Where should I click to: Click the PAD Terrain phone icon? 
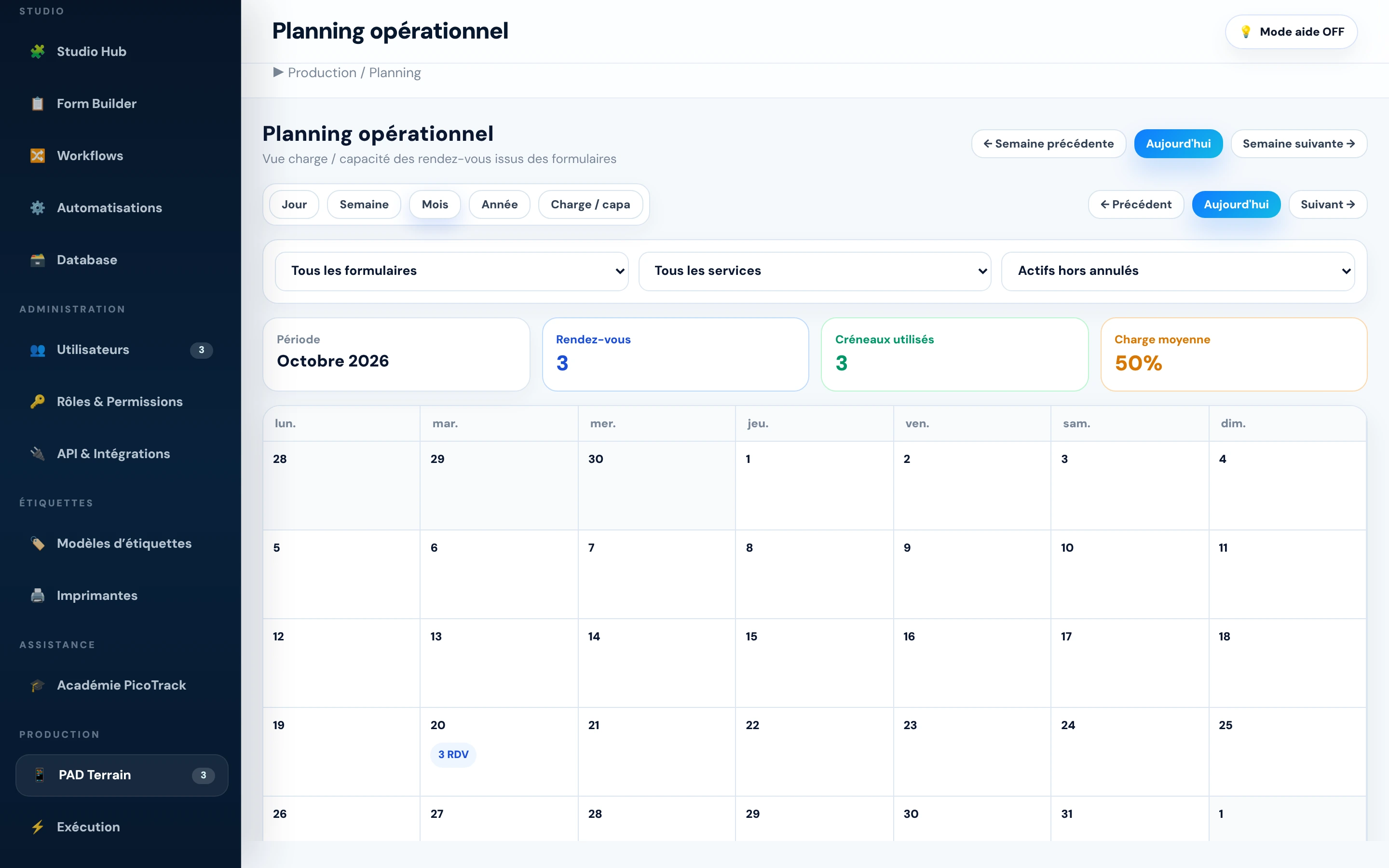(x=40, y=775)
